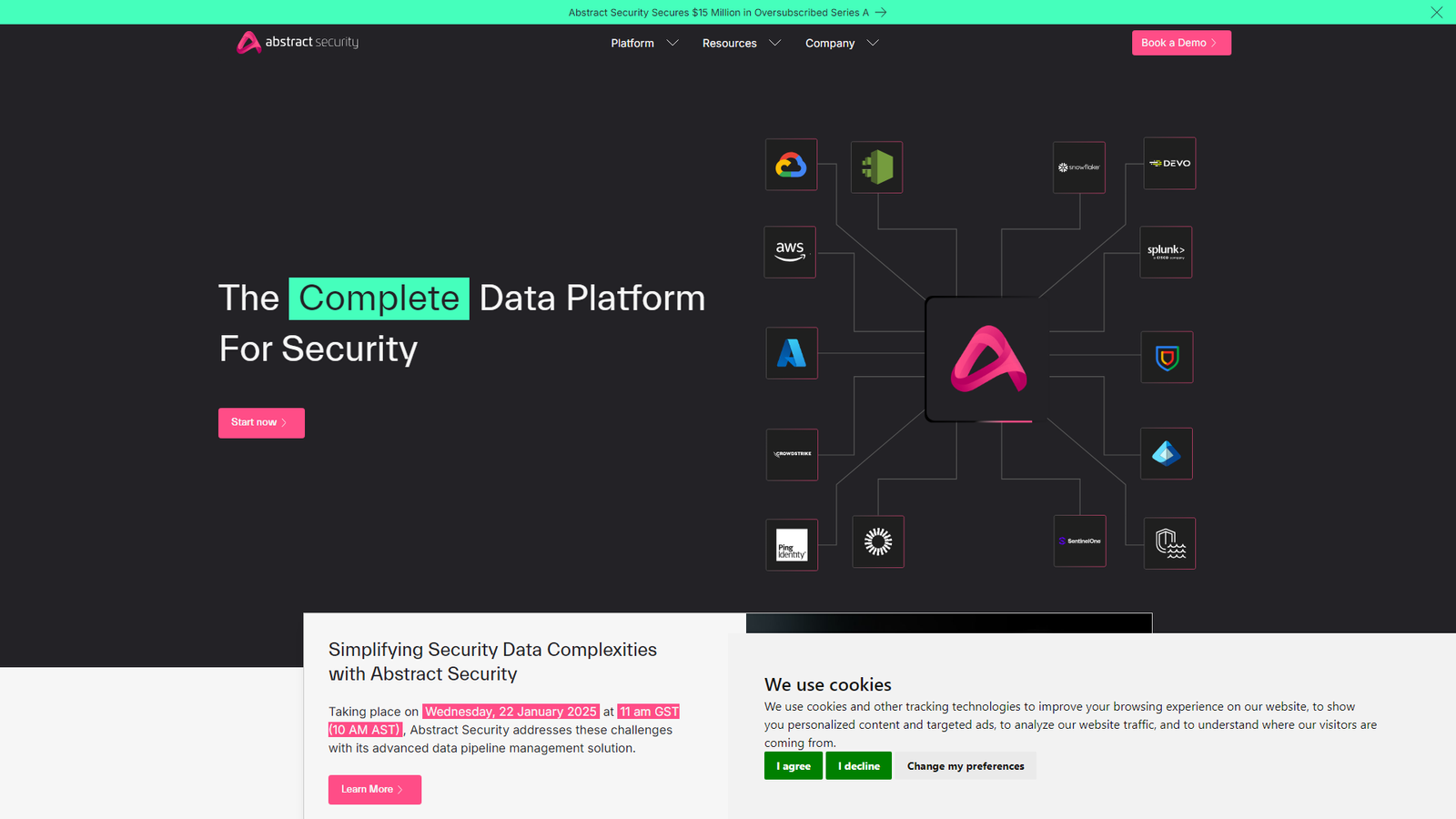Viewport: 1456px width, 819px height.
Task: Click the Ping Identity integration tile
Action: [x=792, y=545]
